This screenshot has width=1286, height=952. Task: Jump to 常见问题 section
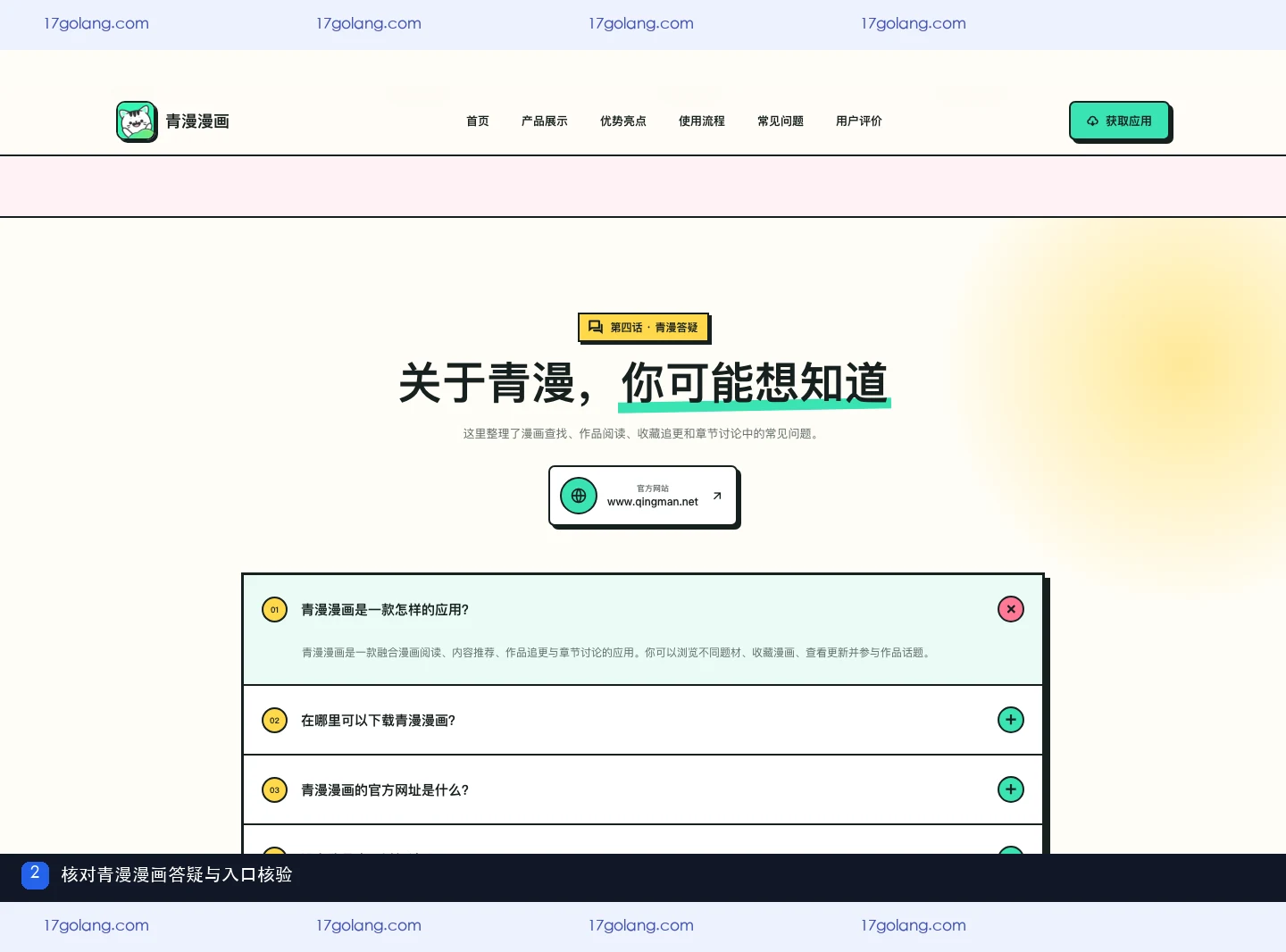click(781, 121)
